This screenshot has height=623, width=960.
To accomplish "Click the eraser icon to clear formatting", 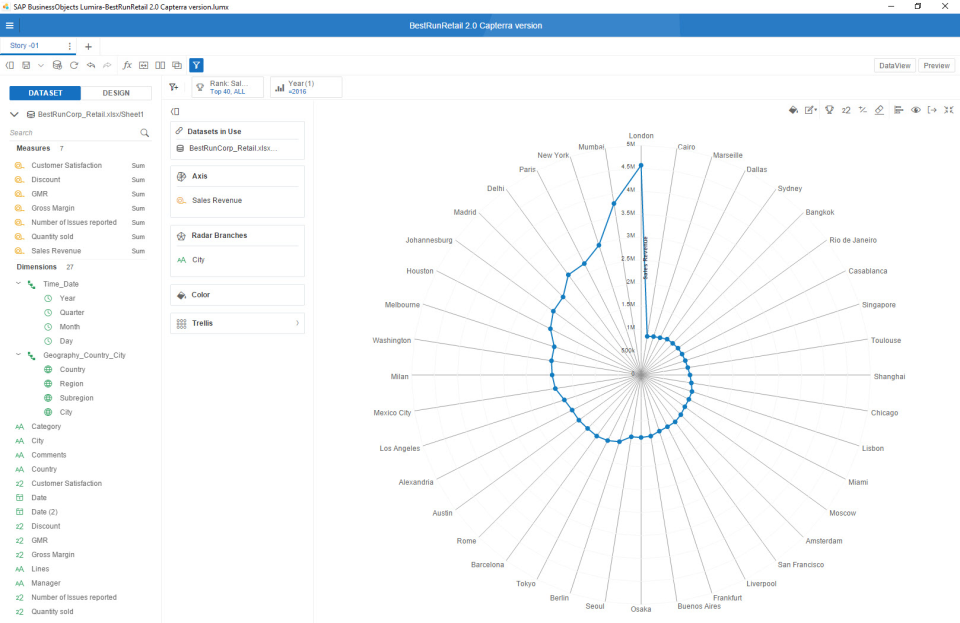I will coord(879,111).
